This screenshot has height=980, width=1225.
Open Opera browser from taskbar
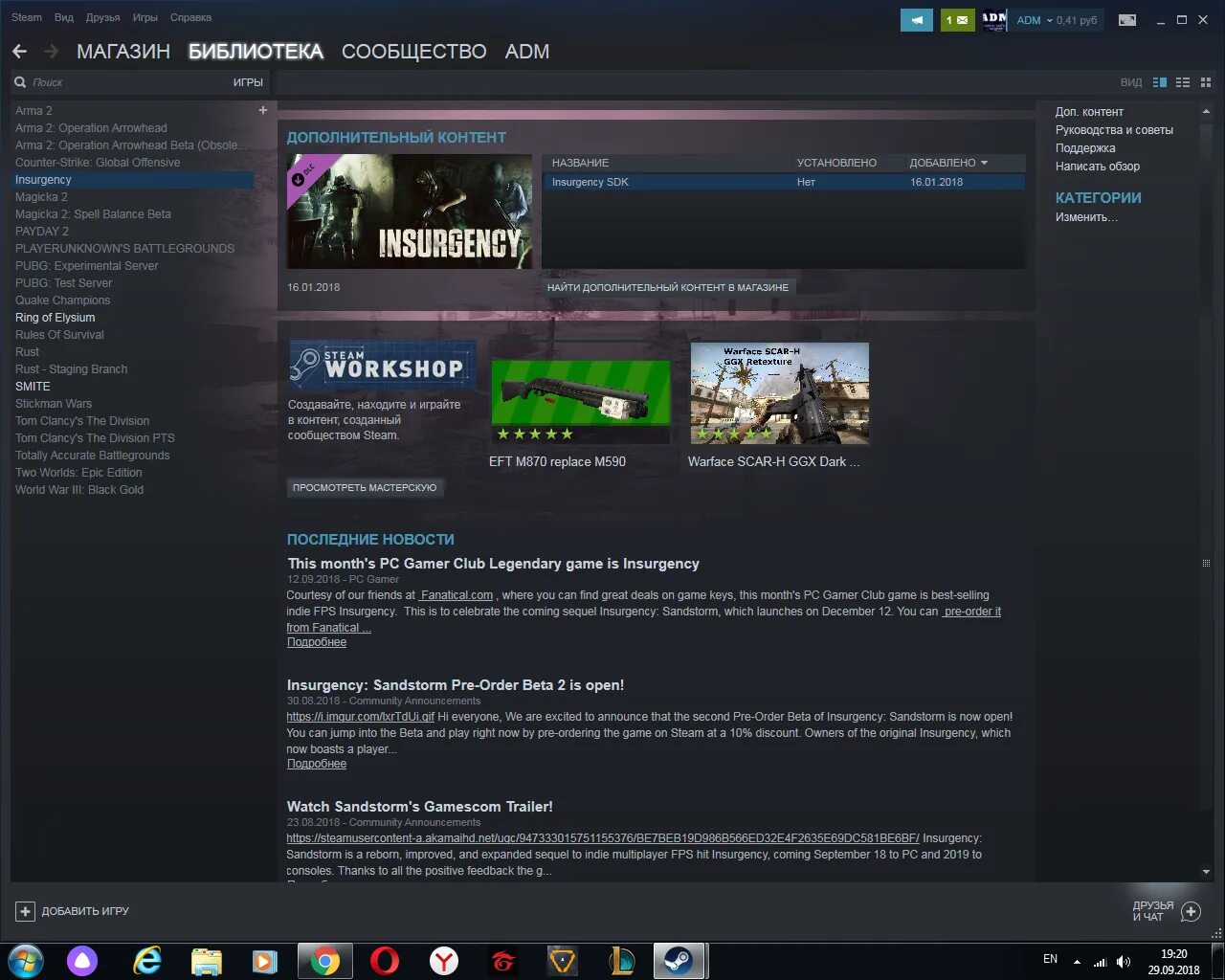pos(385,960)
